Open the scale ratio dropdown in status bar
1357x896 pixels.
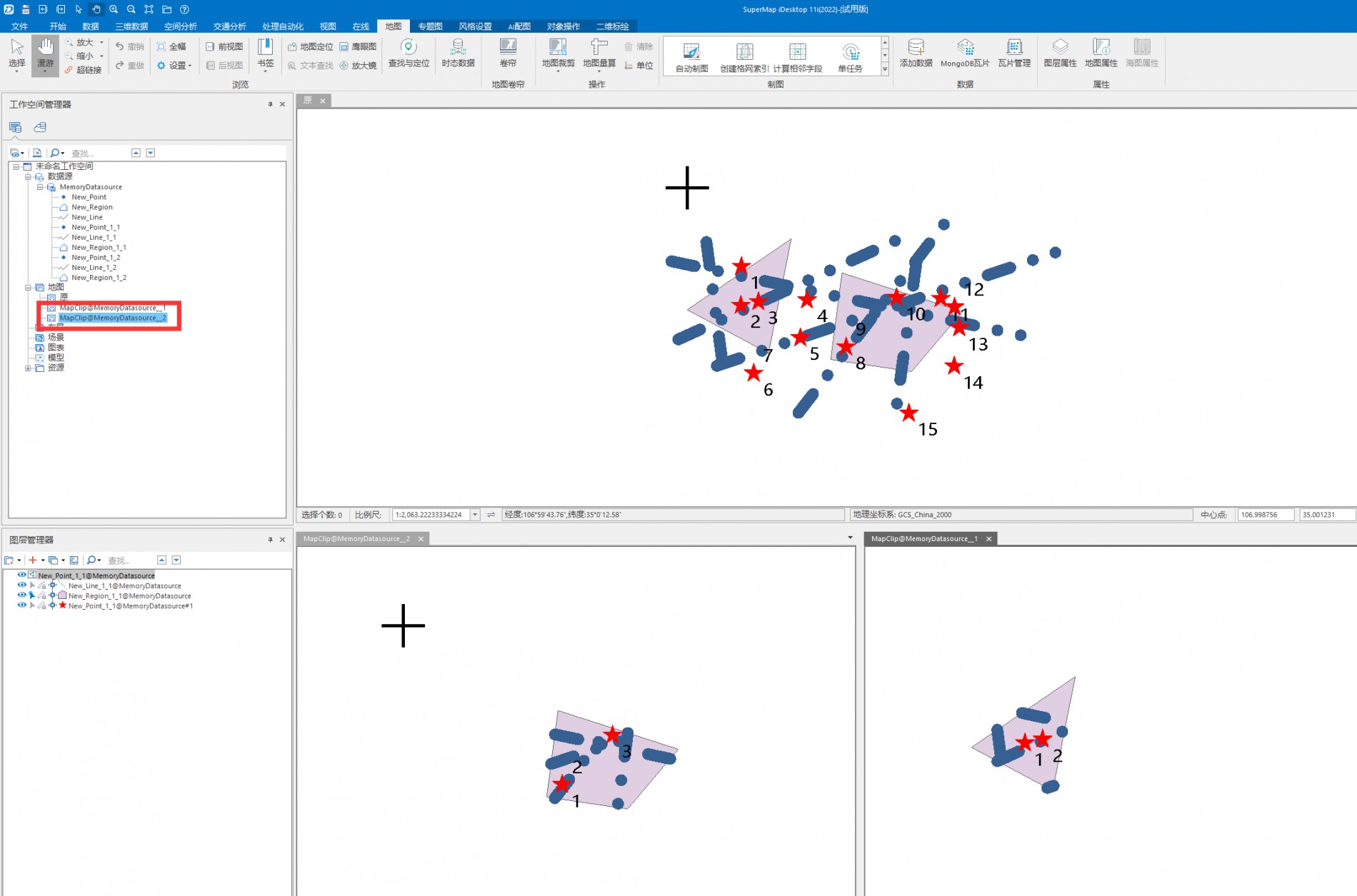click(x=475, y=515)
